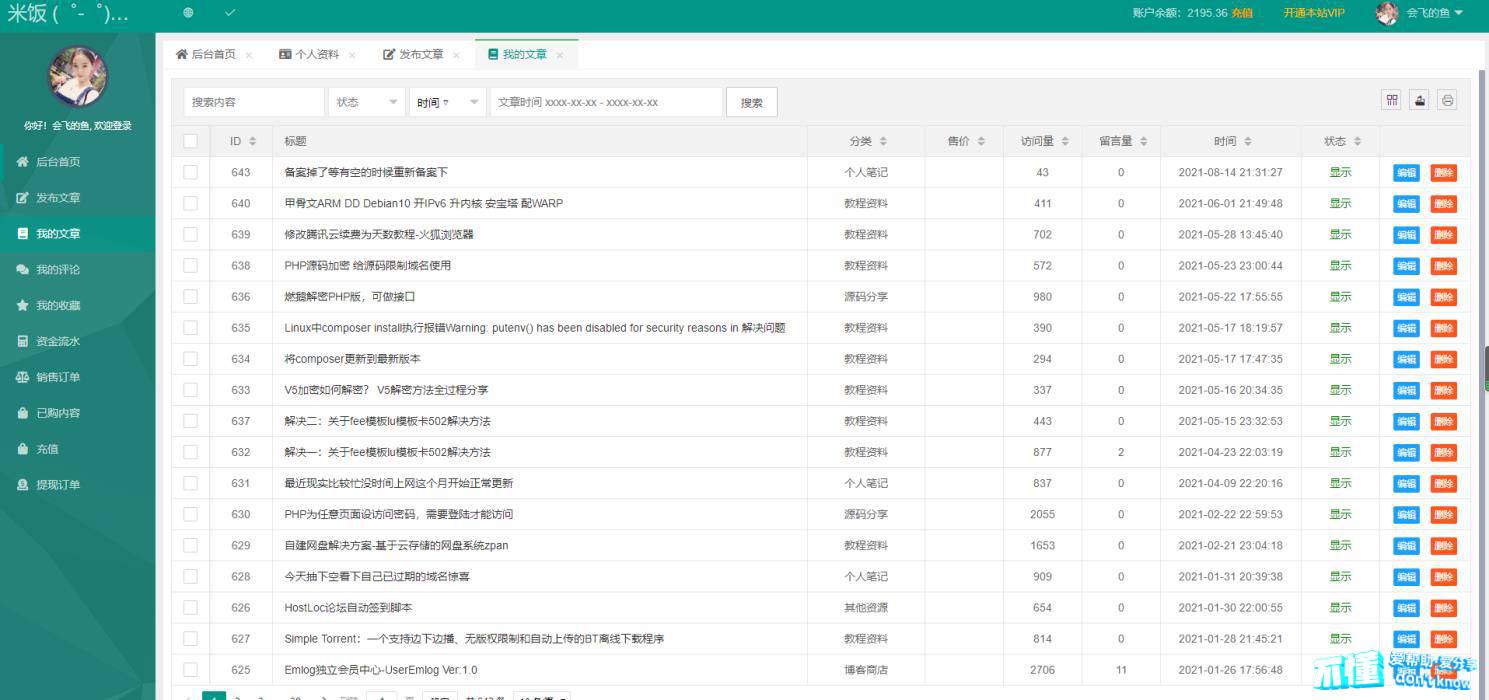Check the box for article 643
This screenshot has height=700, width=1489.
click(x=190, y=172)
